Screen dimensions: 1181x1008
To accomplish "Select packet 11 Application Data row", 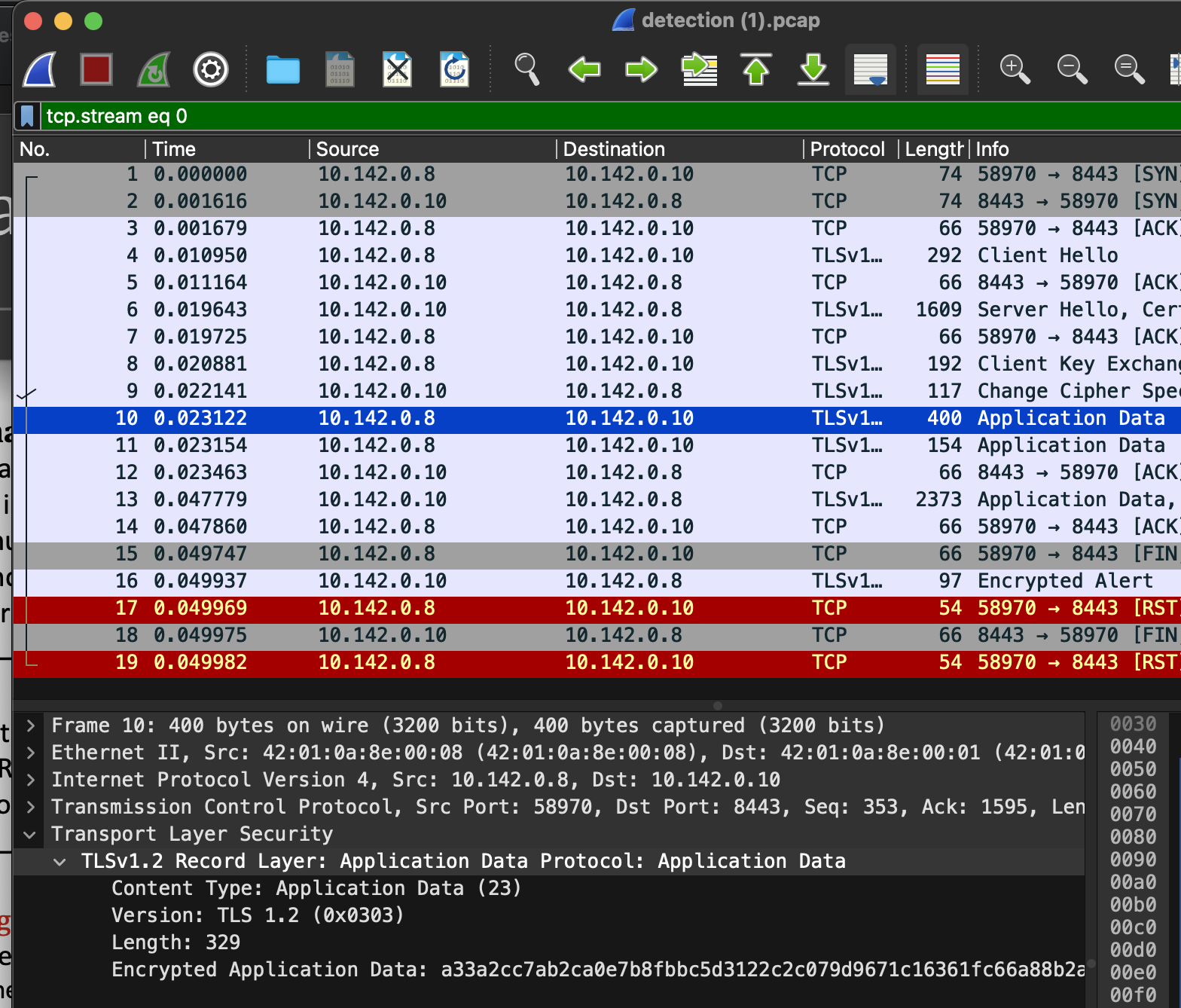I will pyautogui.click(x=597, y=445).
